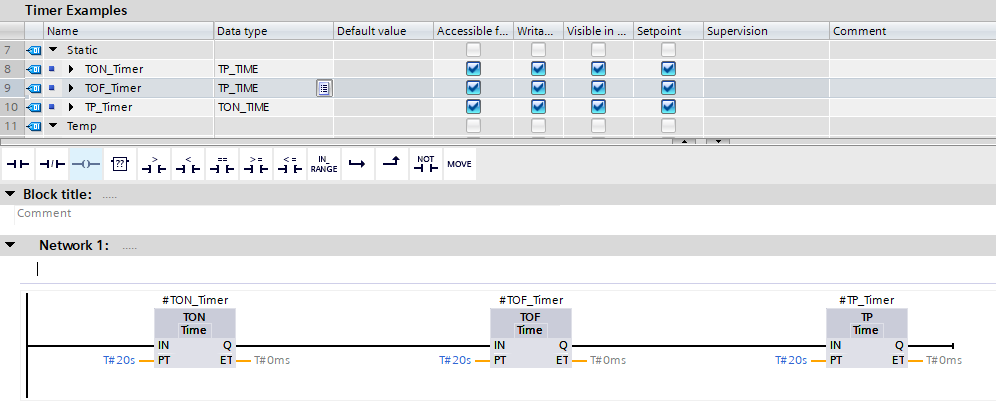Open data type picker for TOF_Timer
This screenshot has width=996, height=407.
[324, 88]
